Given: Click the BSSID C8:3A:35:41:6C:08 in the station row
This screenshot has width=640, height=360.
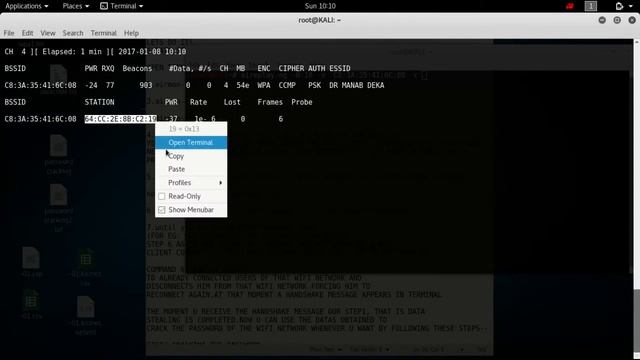Looking at the screenshot, I should coord(40,119).
